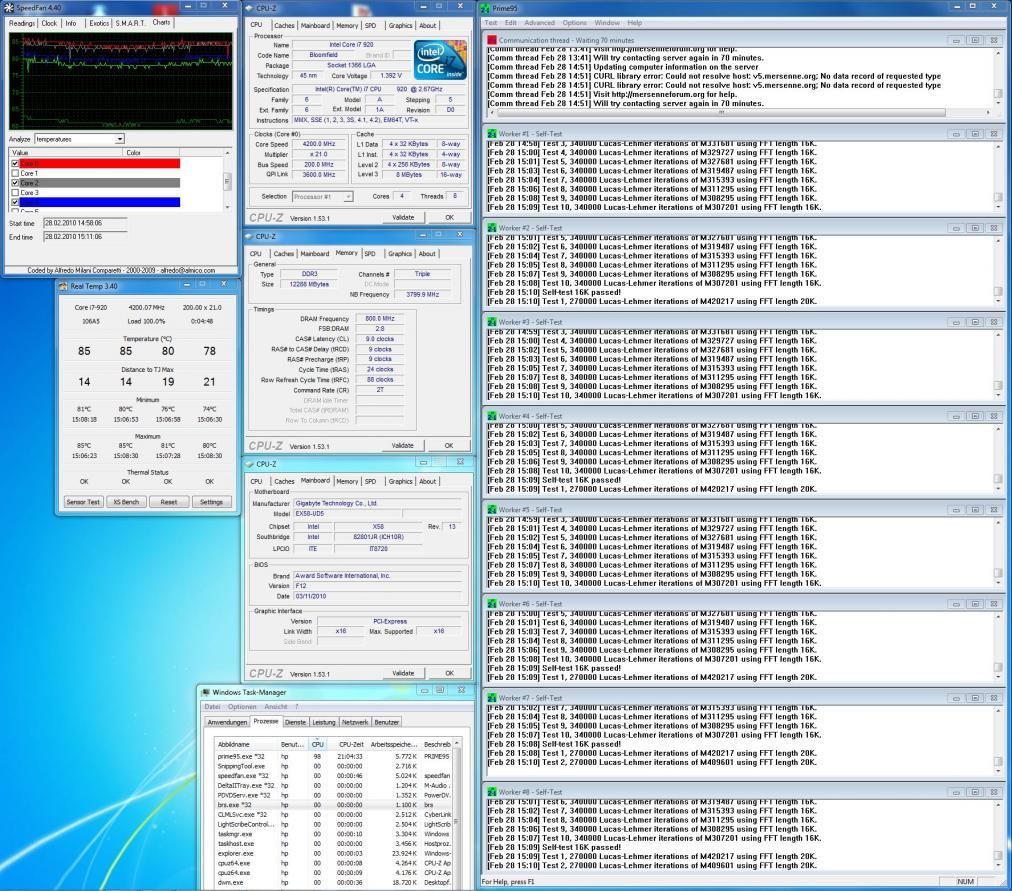Maximize the Worker #1 Self-Test child window
The height and width of the screenshot is (891, 1012).
975,134
